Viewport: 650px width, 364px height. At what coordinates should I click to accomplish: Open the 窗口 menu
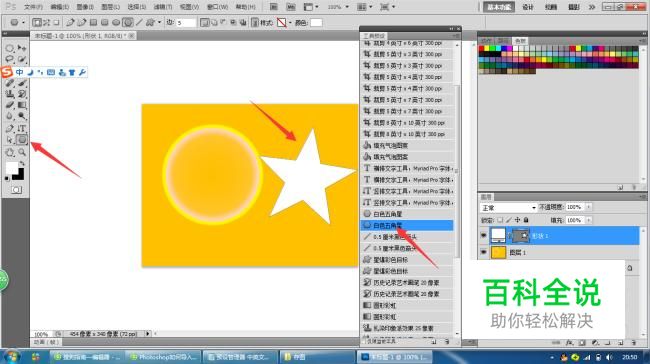click(x=217, y=7)
